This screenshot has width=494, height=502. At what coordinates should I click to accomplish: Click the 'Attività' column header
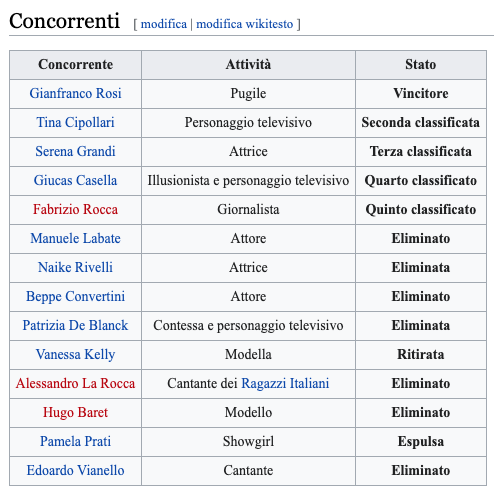click(248, 65)
